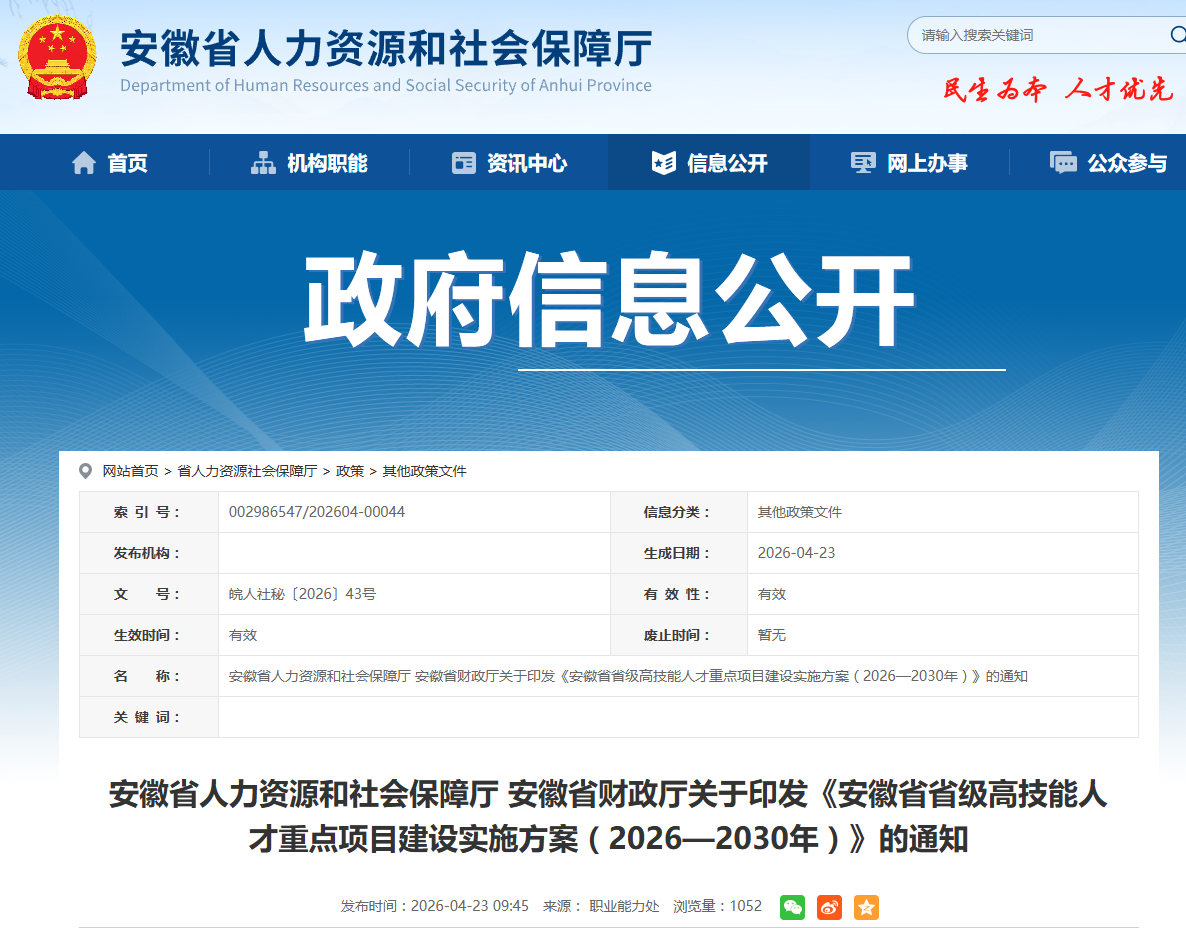Click the 安徽省人力资源和社会保障厅 site title
Screen dimensions: 1186x950
pyautogui.click(x=386, y=48)
